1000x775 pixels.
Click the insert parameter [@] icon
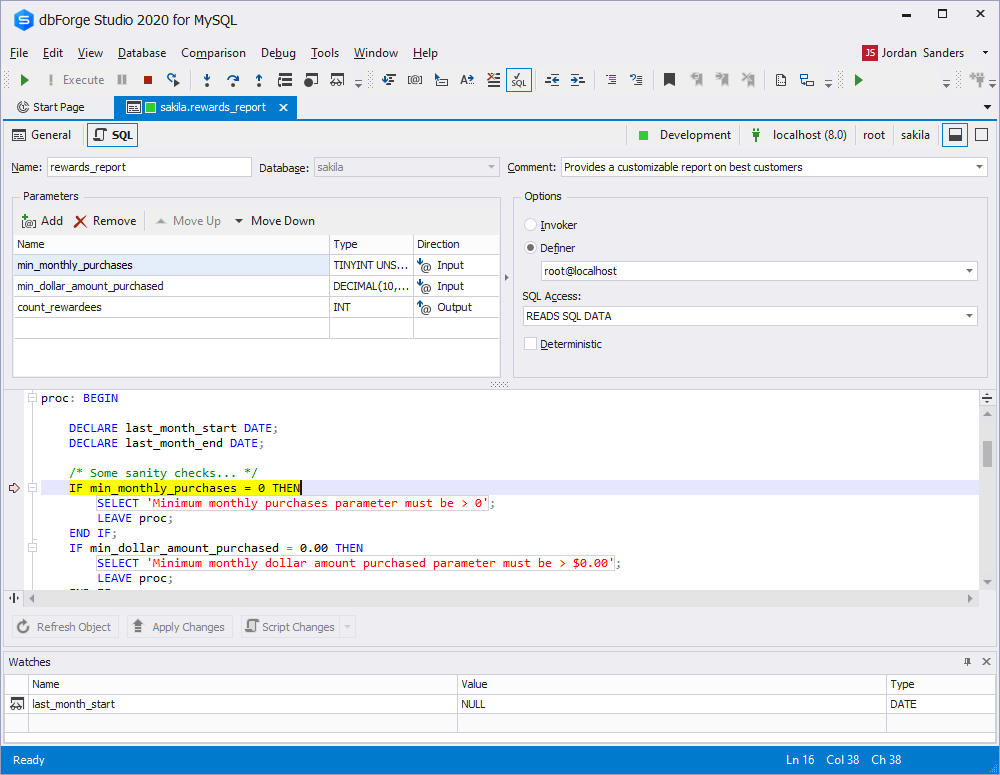[415, 80]
